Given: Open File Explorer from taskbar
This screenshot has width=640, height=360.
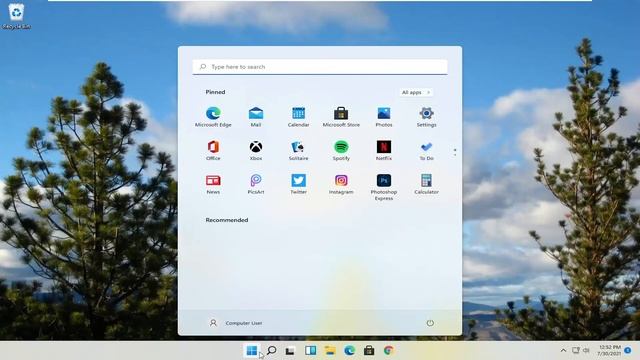Looking at the screenshot, I should click(x=330, y=350).
